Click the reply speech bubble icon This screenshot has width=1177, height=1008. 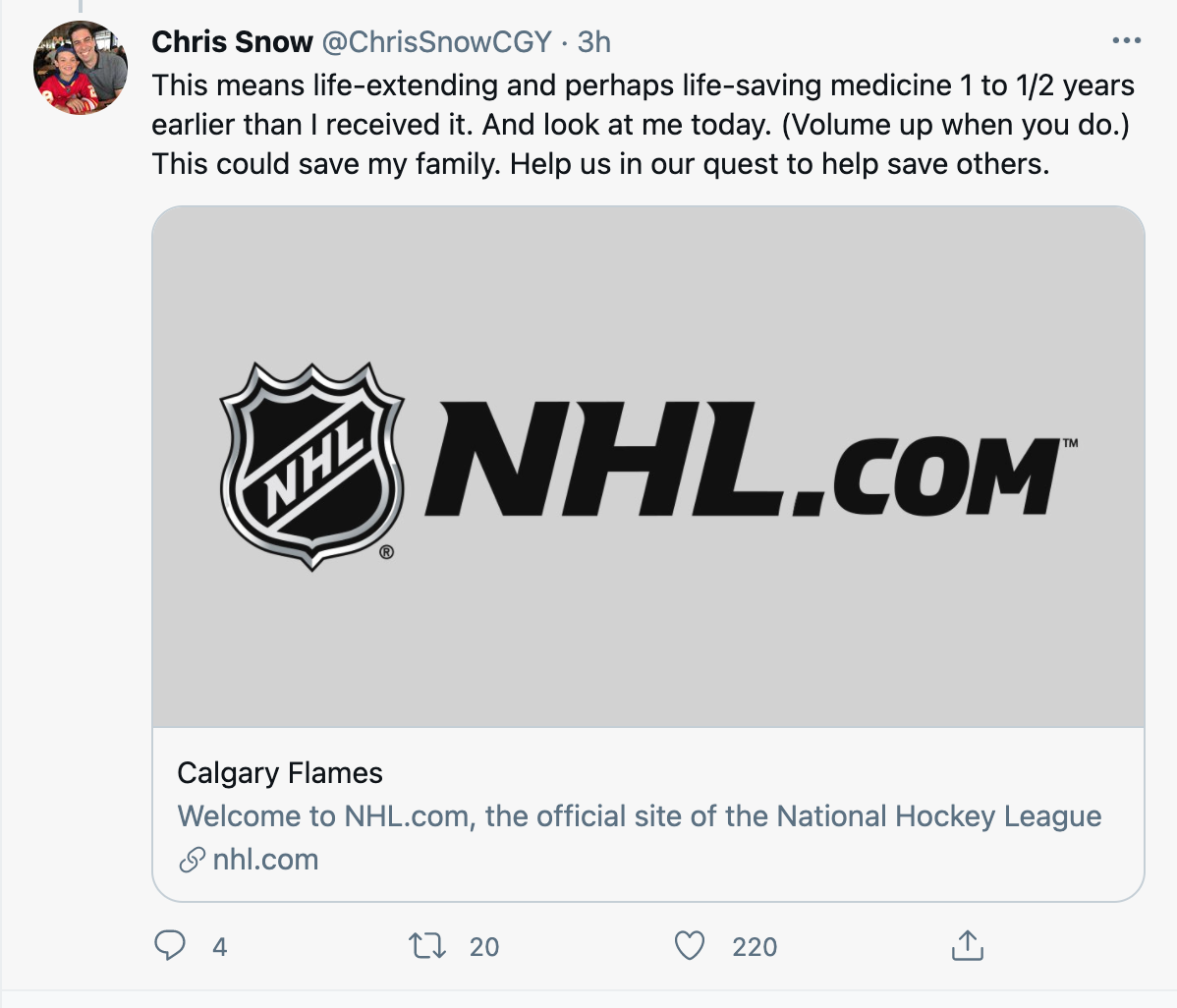[x=170, y=946]
